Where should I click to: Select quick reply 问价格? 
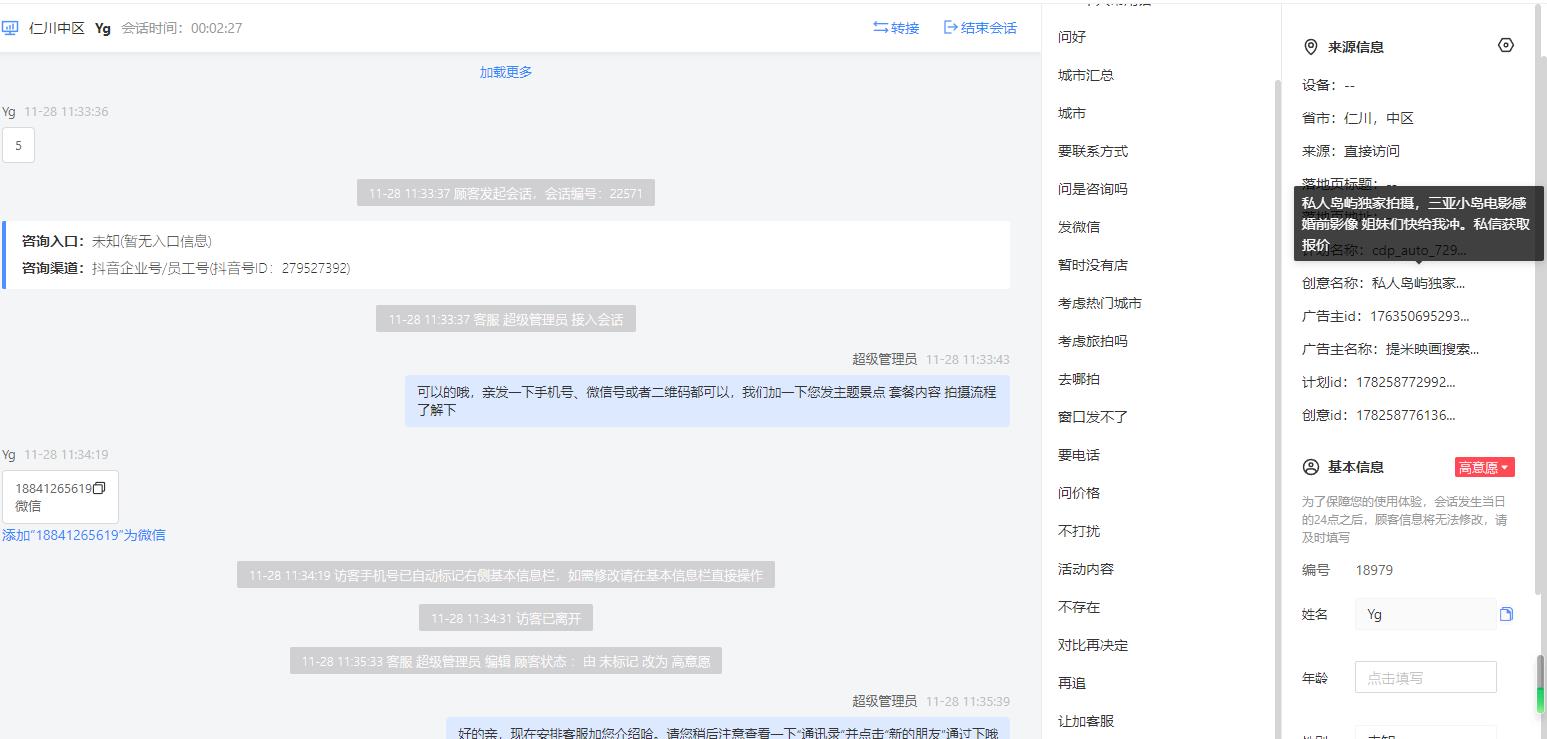click(x=1079, y=493)
